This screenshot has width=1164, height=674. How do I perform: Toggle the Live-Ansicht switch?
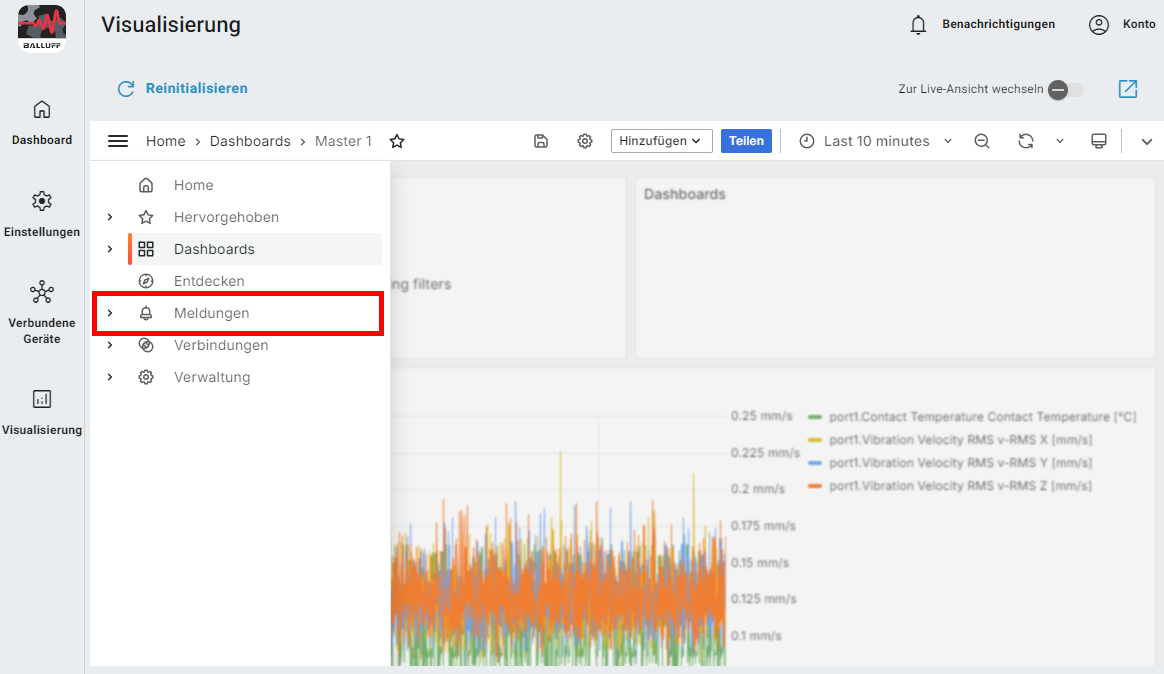(1065, 90)
